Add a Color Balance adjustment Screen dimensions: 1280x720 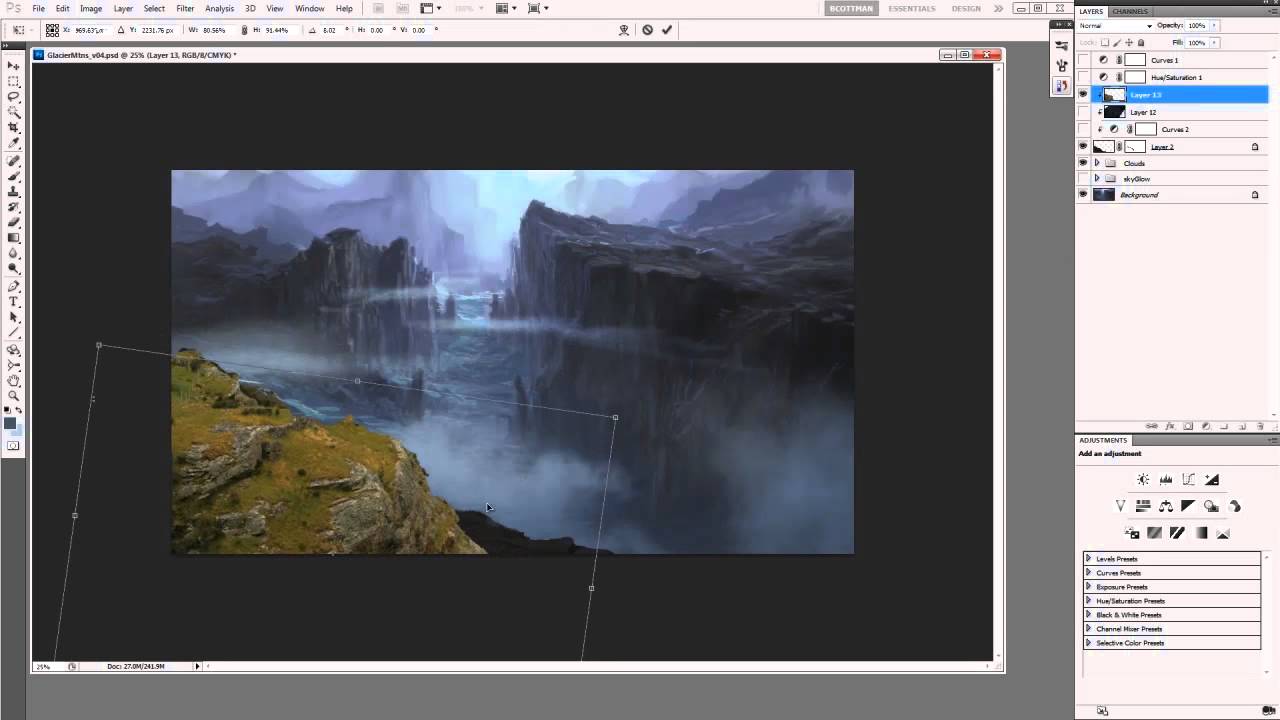[x=1166, y=506]
